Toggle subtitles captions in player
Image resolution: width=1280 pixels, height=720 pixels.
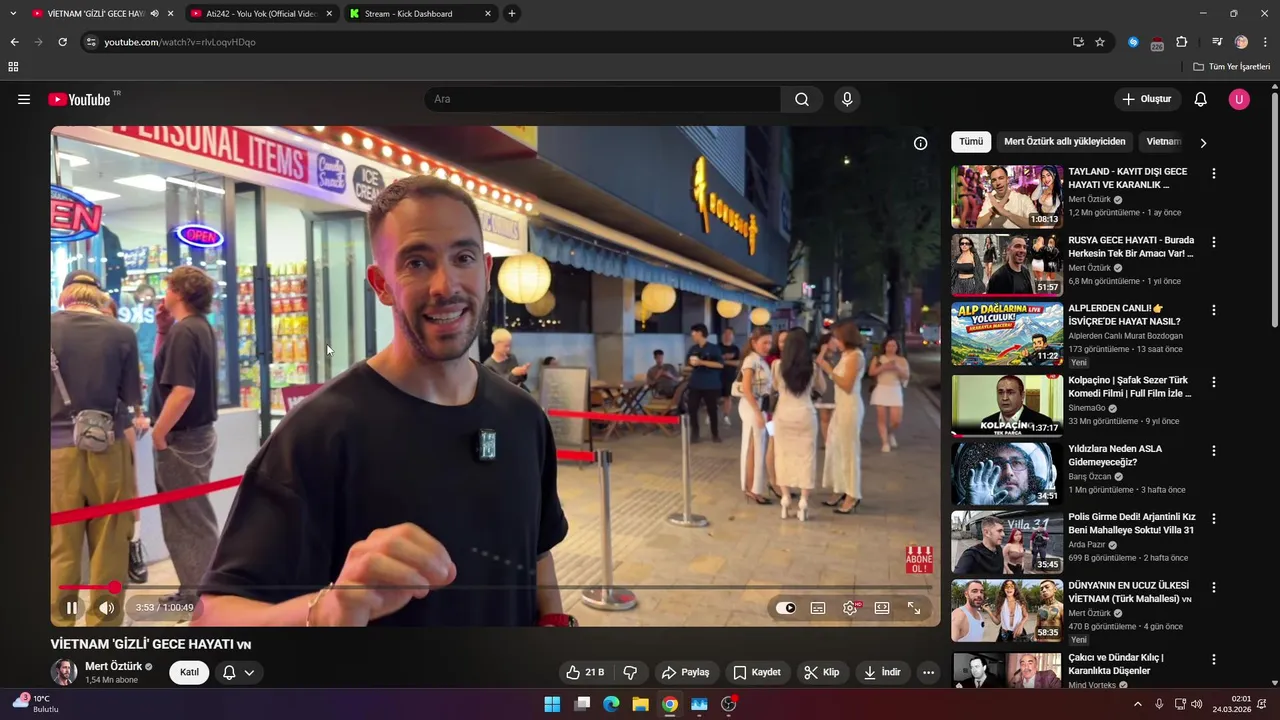click(818, 608)
